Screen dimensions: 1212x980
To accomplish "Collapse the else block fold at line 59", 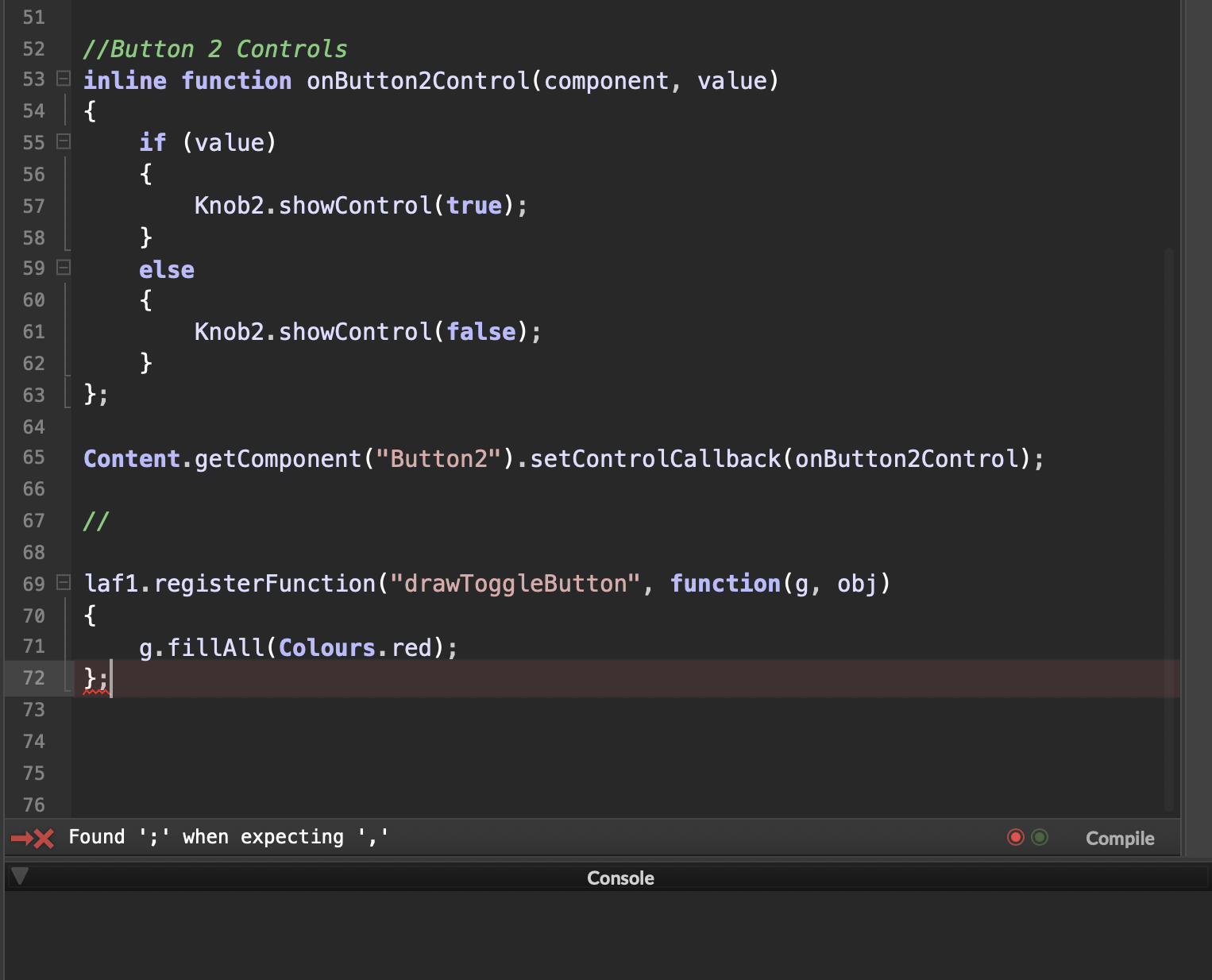I will tap(64, 268).
